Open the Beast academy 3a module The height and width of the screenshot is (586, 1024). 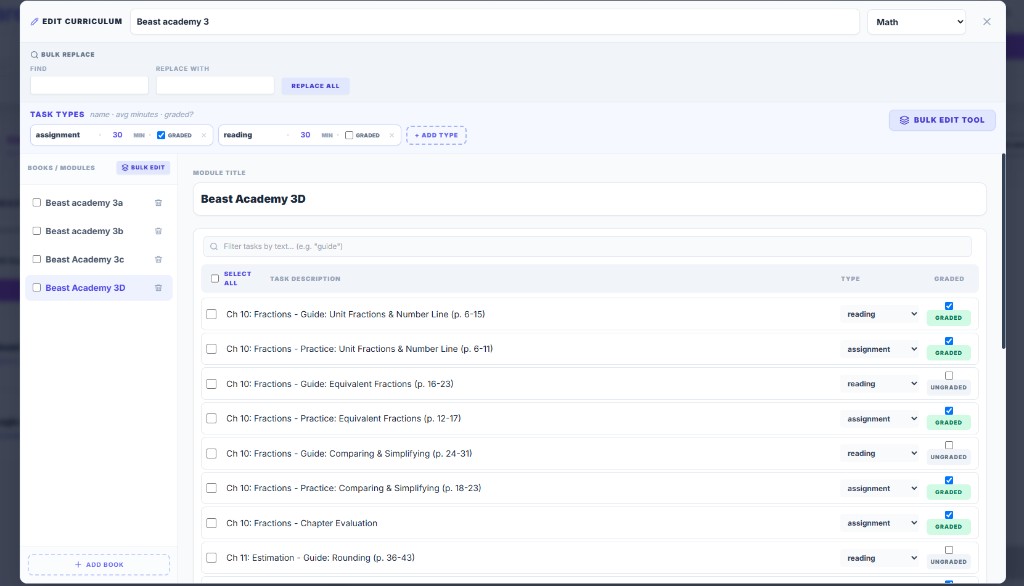click(84, 203)
